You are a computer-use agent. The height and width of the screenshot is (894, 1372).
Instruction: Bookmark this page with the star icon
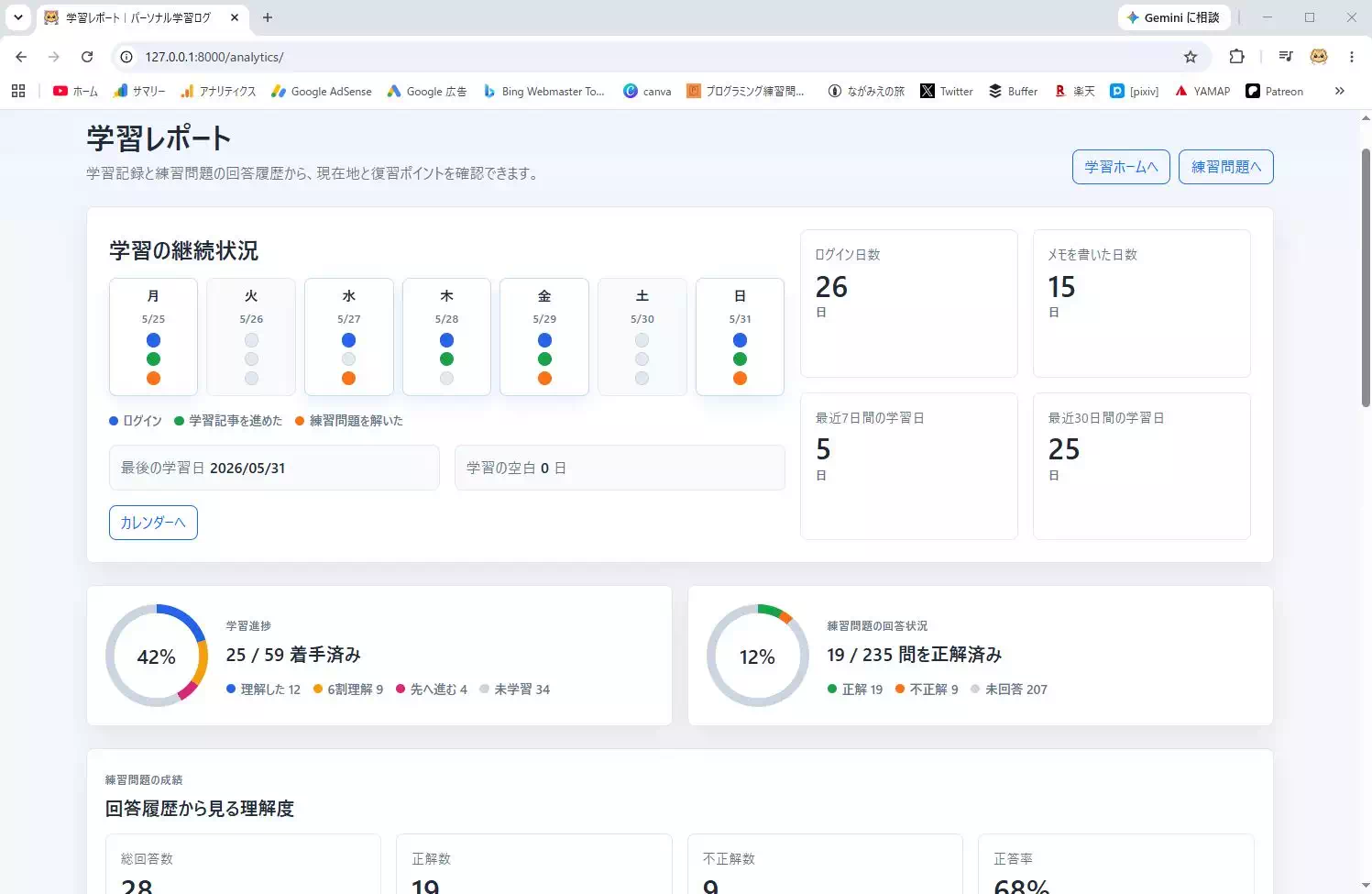tap(1191, 57)
